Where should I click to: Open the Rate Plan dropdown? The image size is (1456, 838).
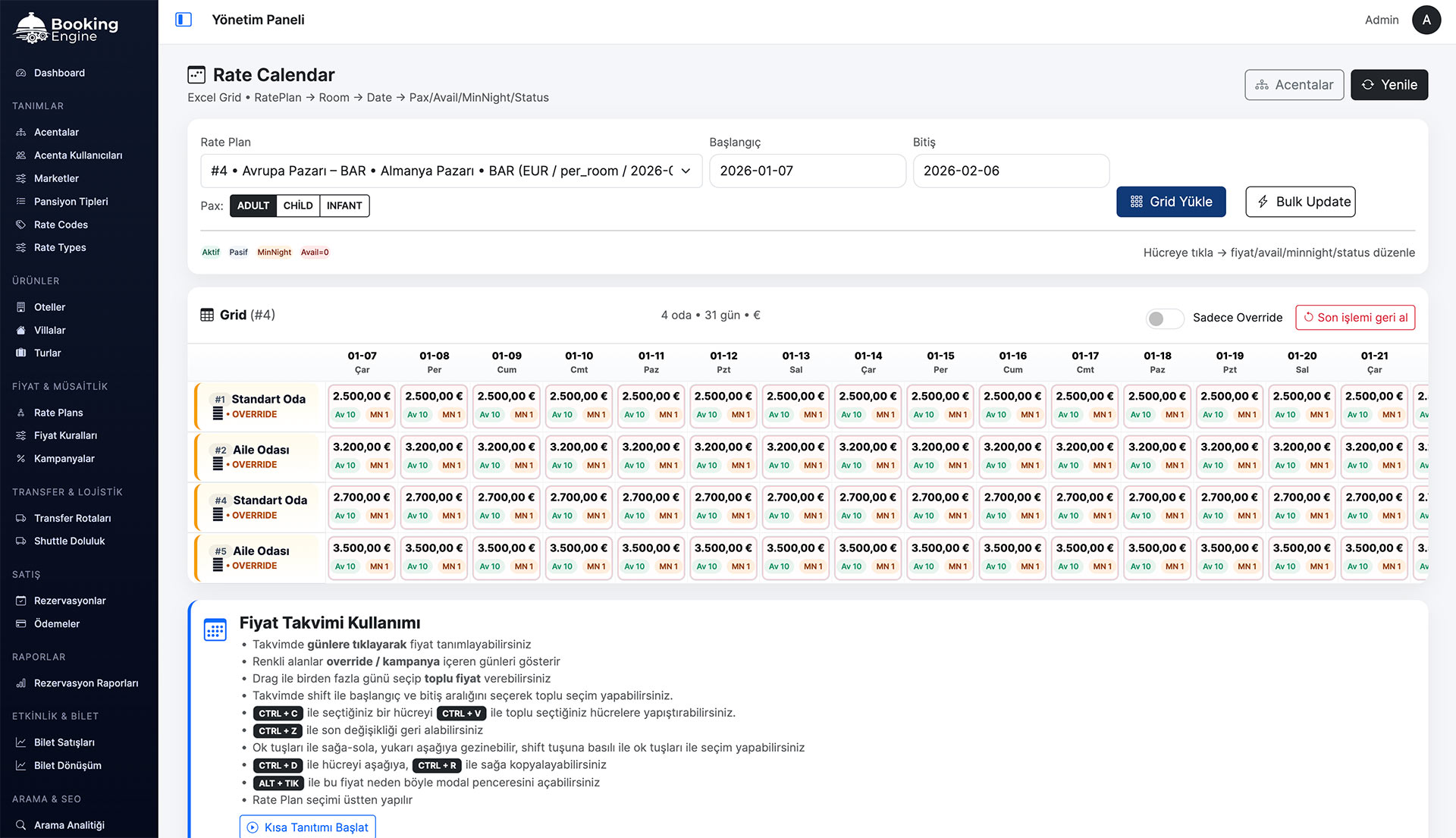(x=451, y=171)
